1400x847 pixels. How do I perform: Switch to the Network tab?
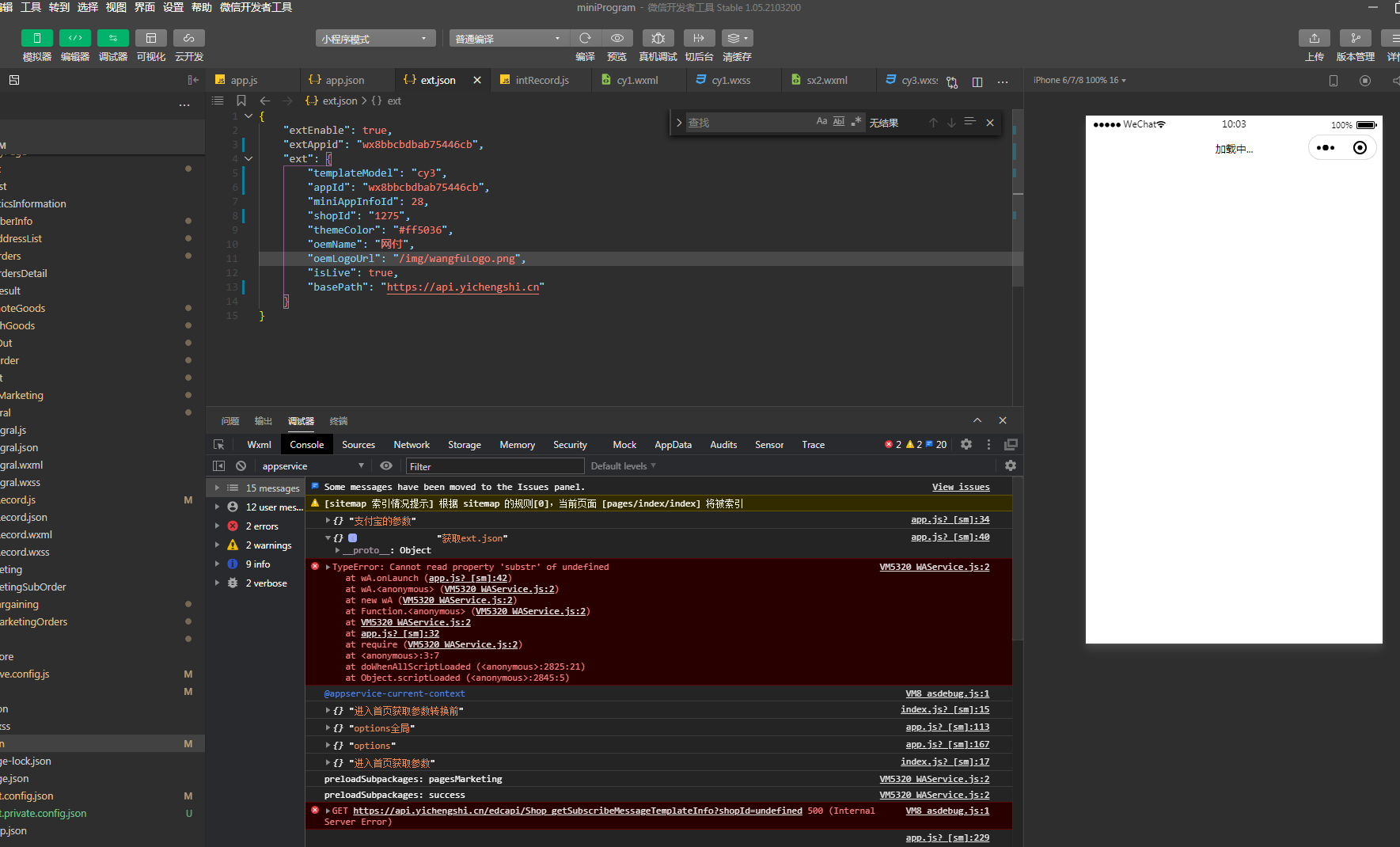coord(412,445)
